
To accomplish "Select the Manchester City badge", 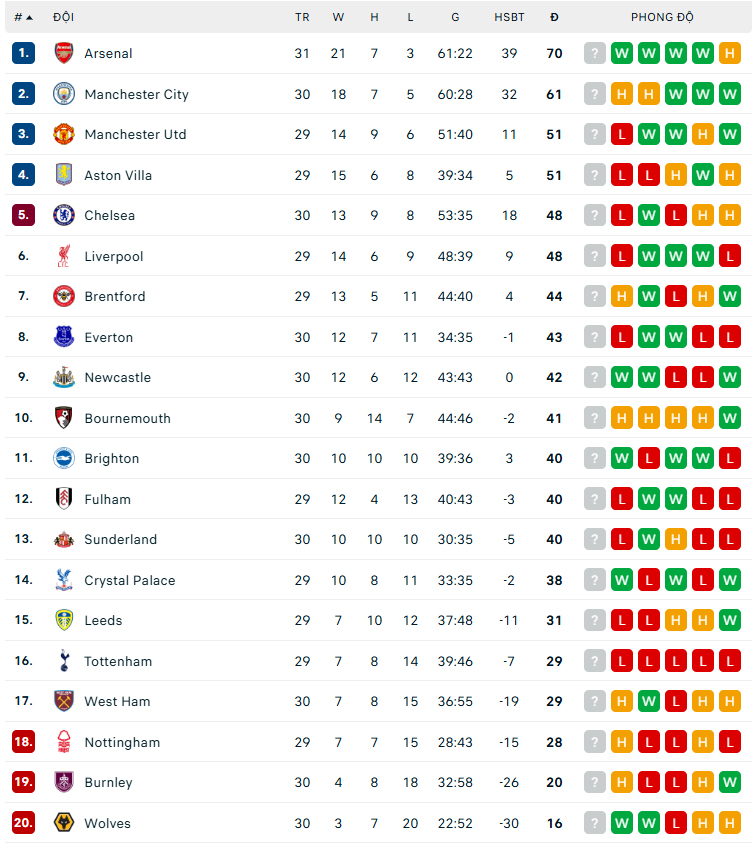I will pos(62,94).
